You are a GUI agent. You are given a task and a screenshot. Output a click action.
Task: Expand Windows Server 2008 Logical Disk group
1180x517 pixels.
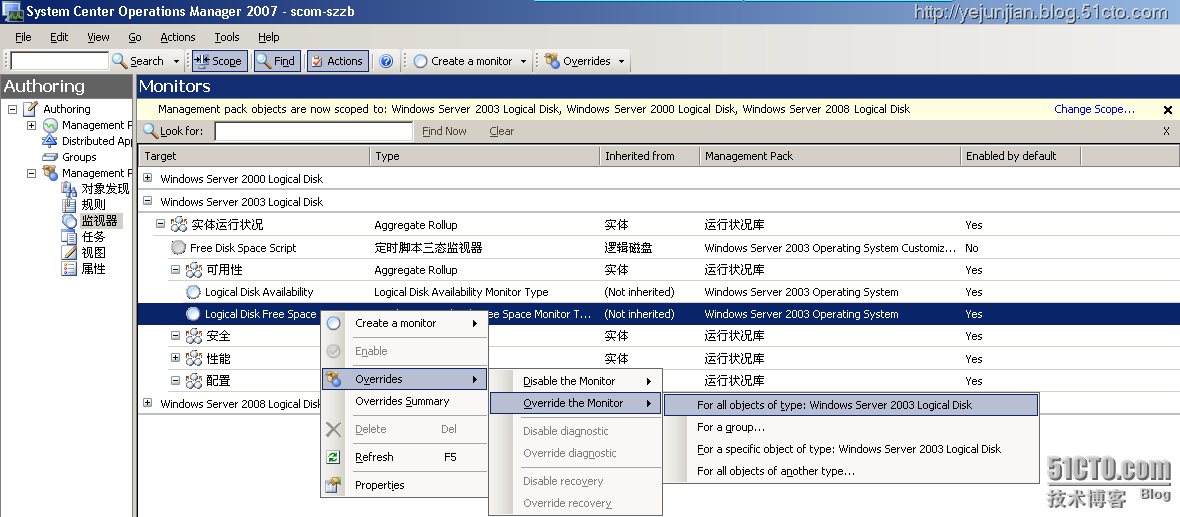click(x=148, y=403)
